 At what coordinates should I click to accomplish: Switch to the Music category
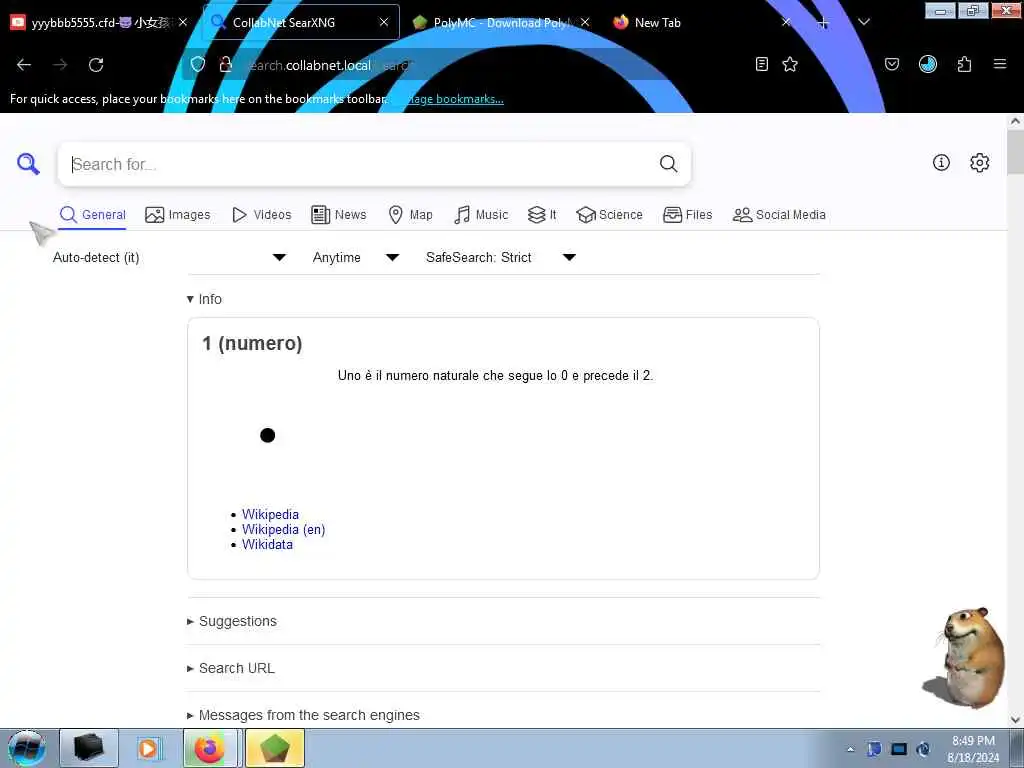click(481, 215)
